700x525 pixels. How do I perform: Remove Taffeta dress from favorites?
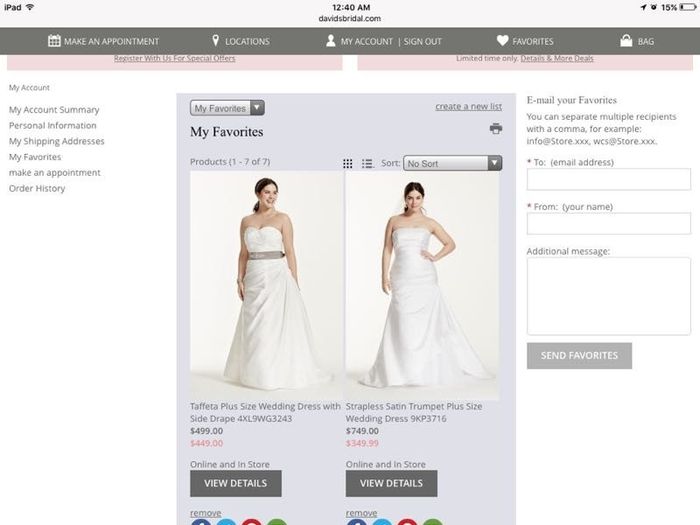click(x=205, y=513)
